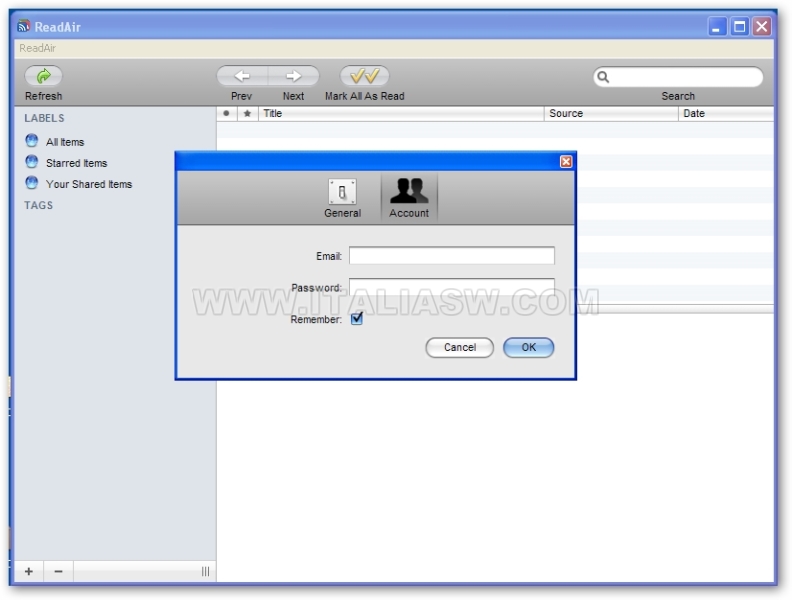Viewport: 792px width, 600px height.
Task: Remove a subscription with the minus button
Action: [x=58, y=571]
